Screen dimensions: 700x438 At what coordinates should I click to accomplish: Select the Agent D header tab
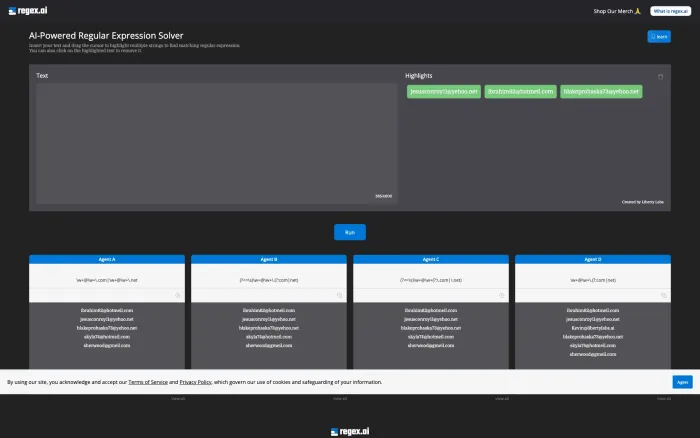[x=593, y=259]
